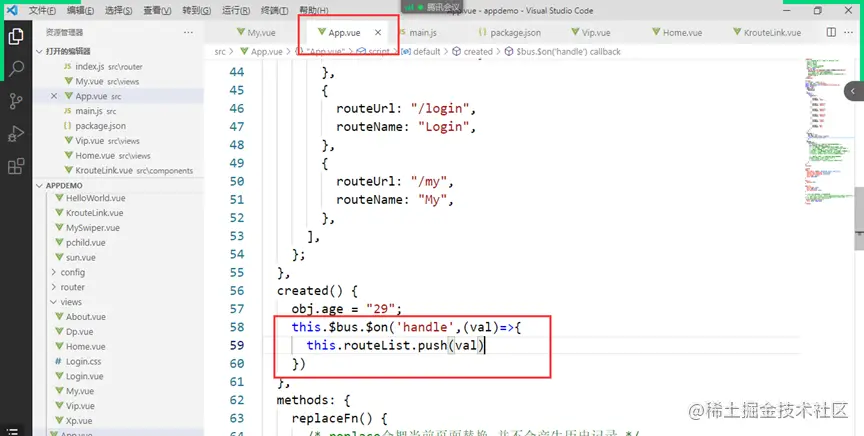Switch to the main.js tab
Viewport: 864px width, 436px height.
pos(418,33)
